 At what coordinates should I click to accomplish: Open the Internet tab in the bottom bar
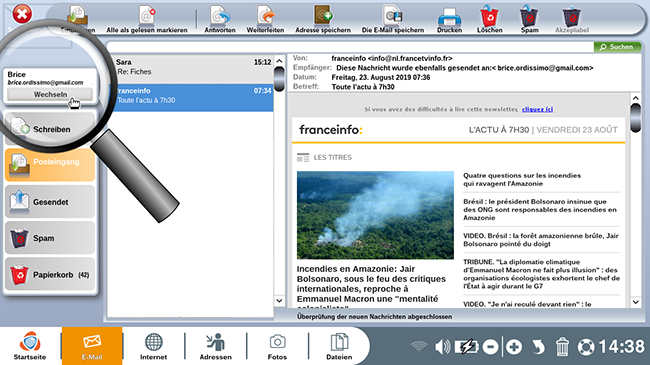tap(153, 346)
